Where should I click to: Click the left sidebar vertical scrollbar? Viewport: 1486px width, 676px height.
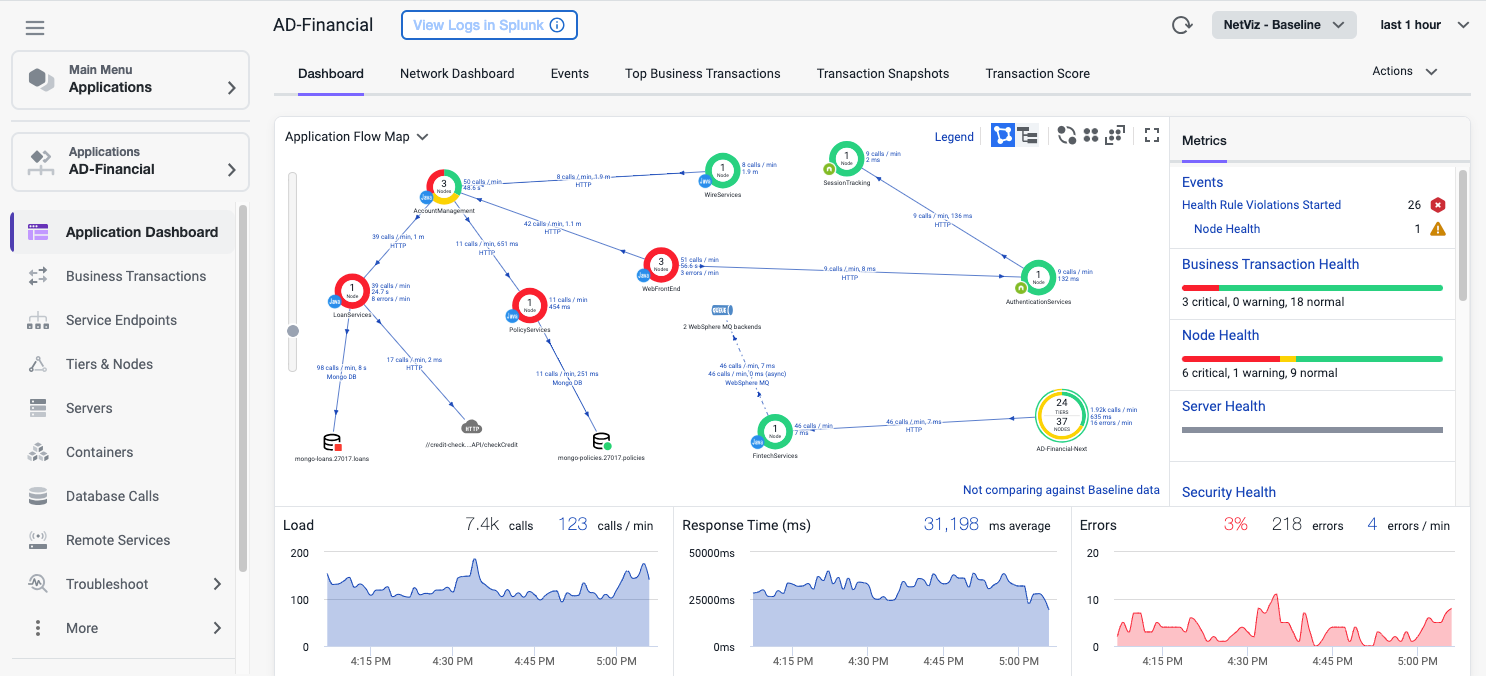pyautogui.click(x=243, y=389)
